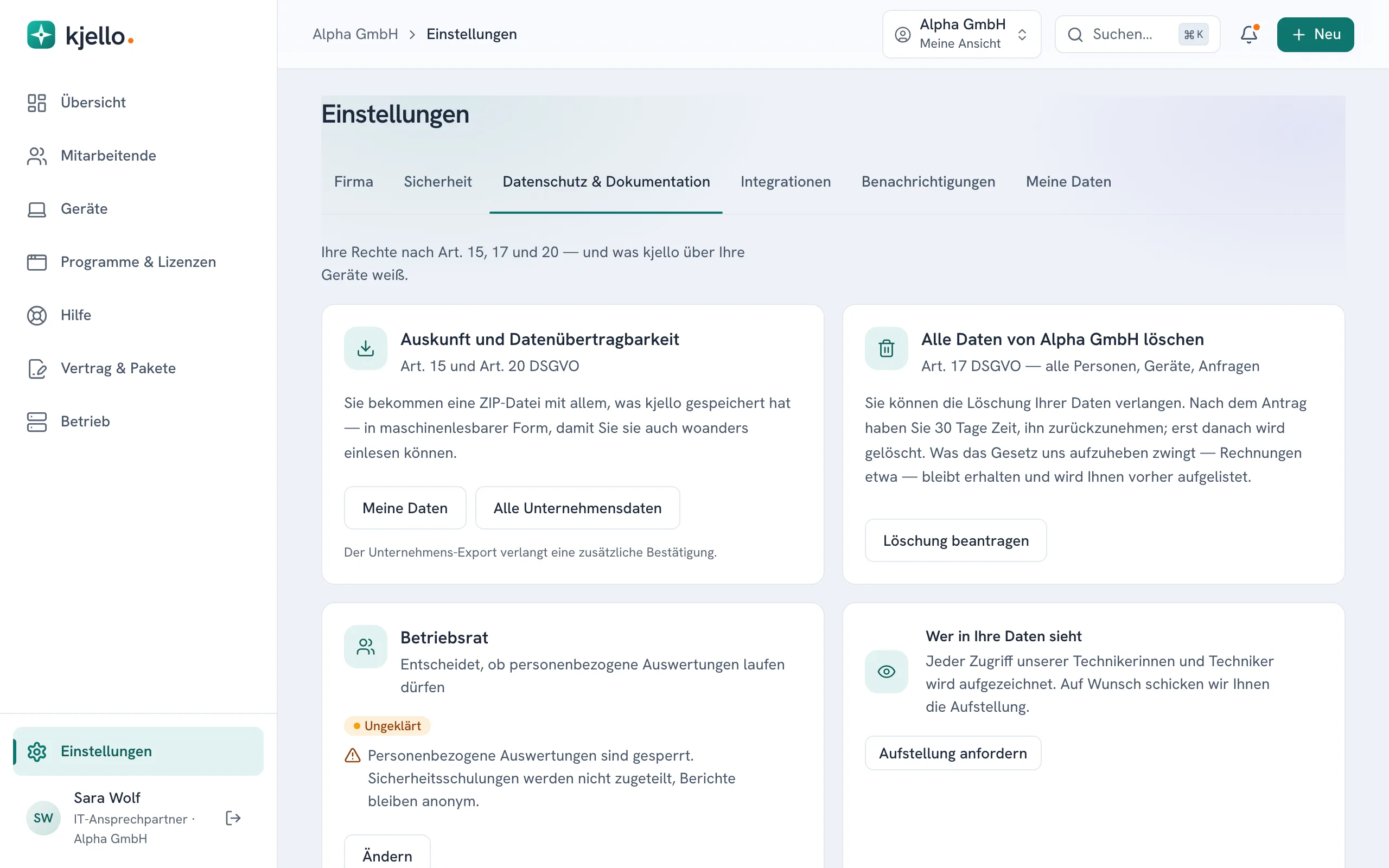Open Programme & Lizenzen menu item
This screenshot has height=868, width=1389.
click(x=138, y=263)
